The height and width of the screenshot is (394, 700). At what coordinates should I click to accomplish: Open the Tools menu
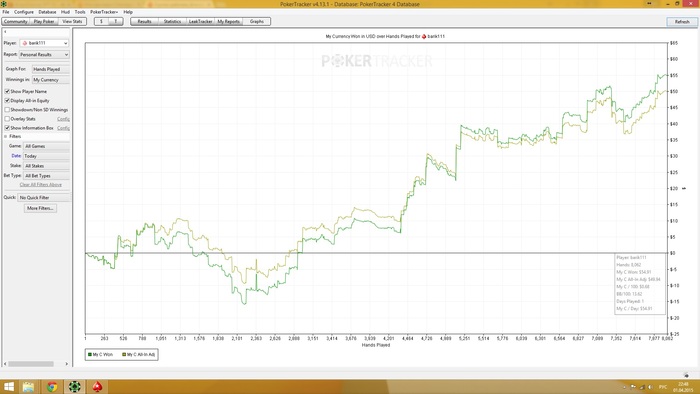80,12
